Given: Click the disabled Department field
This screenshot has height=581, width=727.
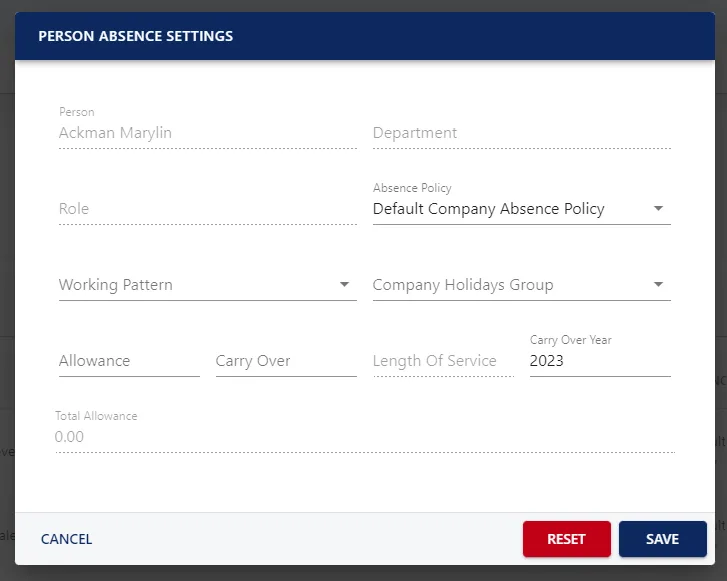Looking at the screenshot, I should click(x=522, y=133).
